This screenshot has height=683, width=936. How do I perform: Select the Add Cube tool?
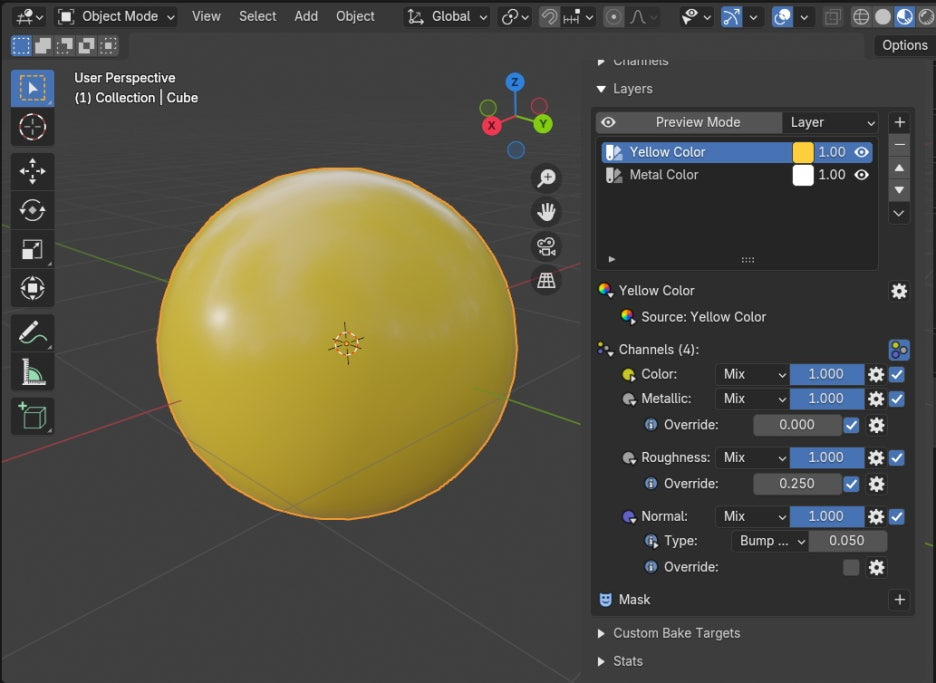point(32,416)
